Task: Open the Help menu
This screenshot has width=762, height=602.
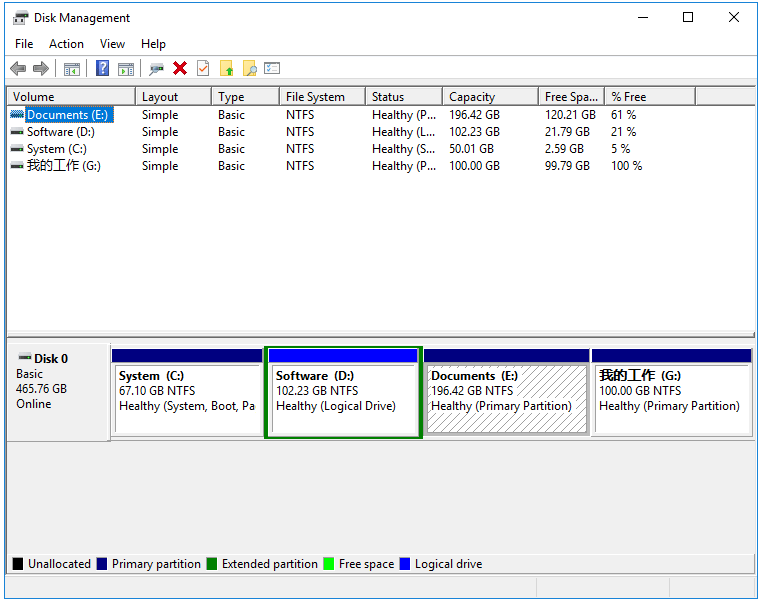Action: [153, 44]
